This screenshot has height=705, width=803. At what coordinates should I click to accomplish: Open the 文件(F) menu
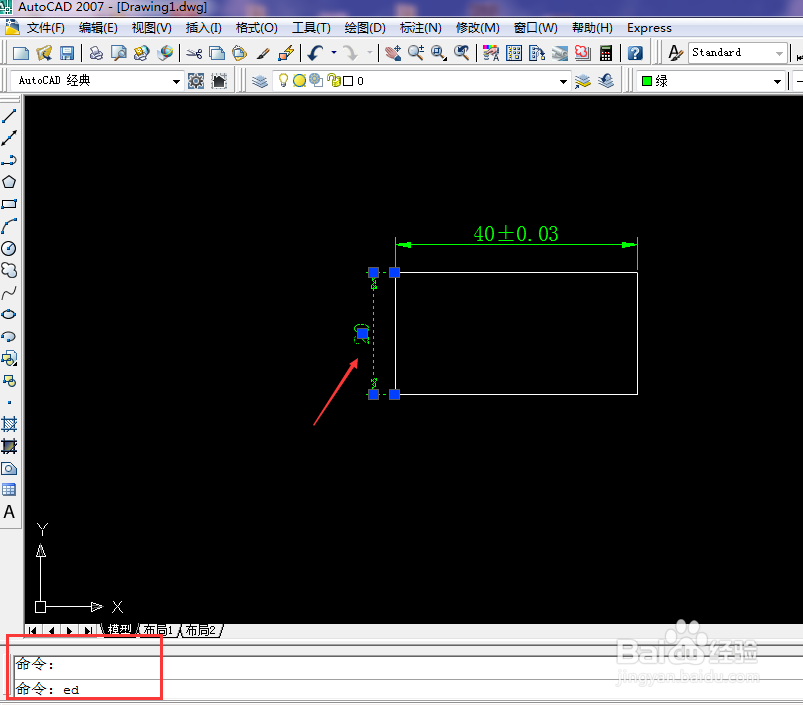click(x=46, y=28)
